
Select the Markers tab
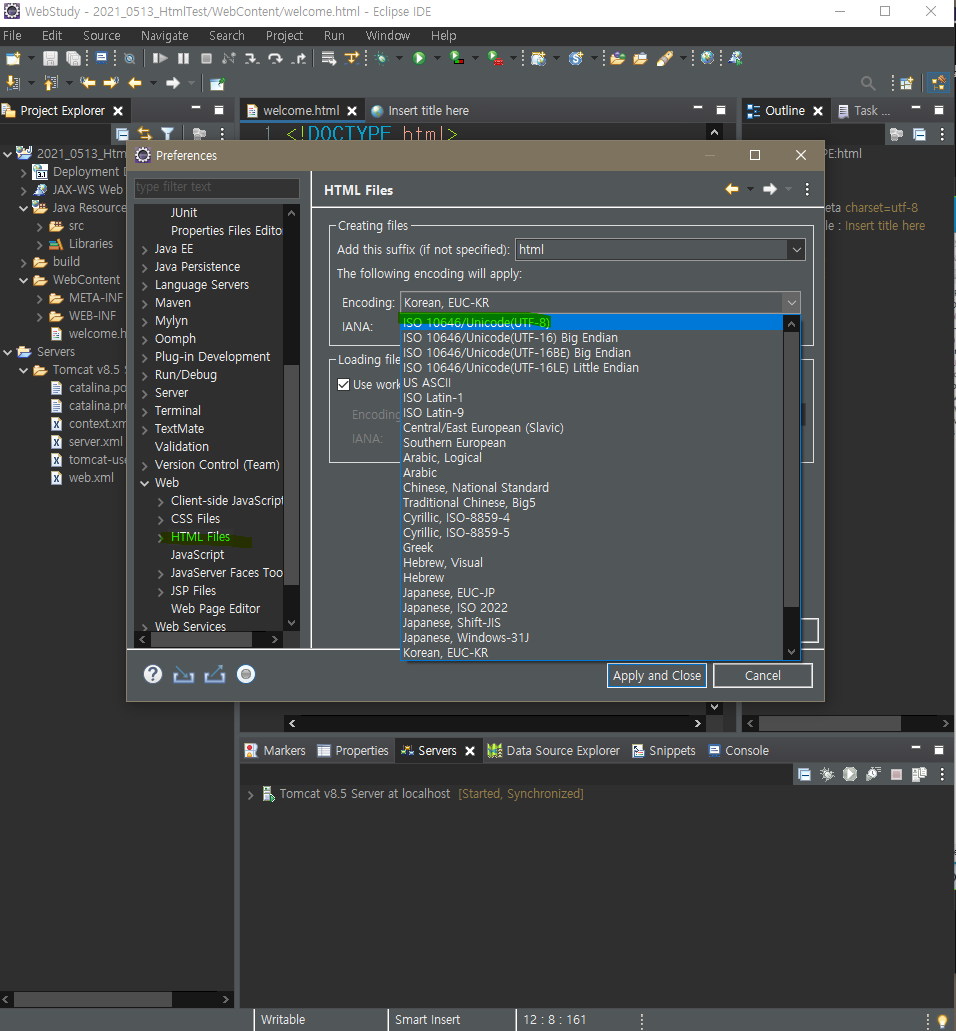point(275,750)
